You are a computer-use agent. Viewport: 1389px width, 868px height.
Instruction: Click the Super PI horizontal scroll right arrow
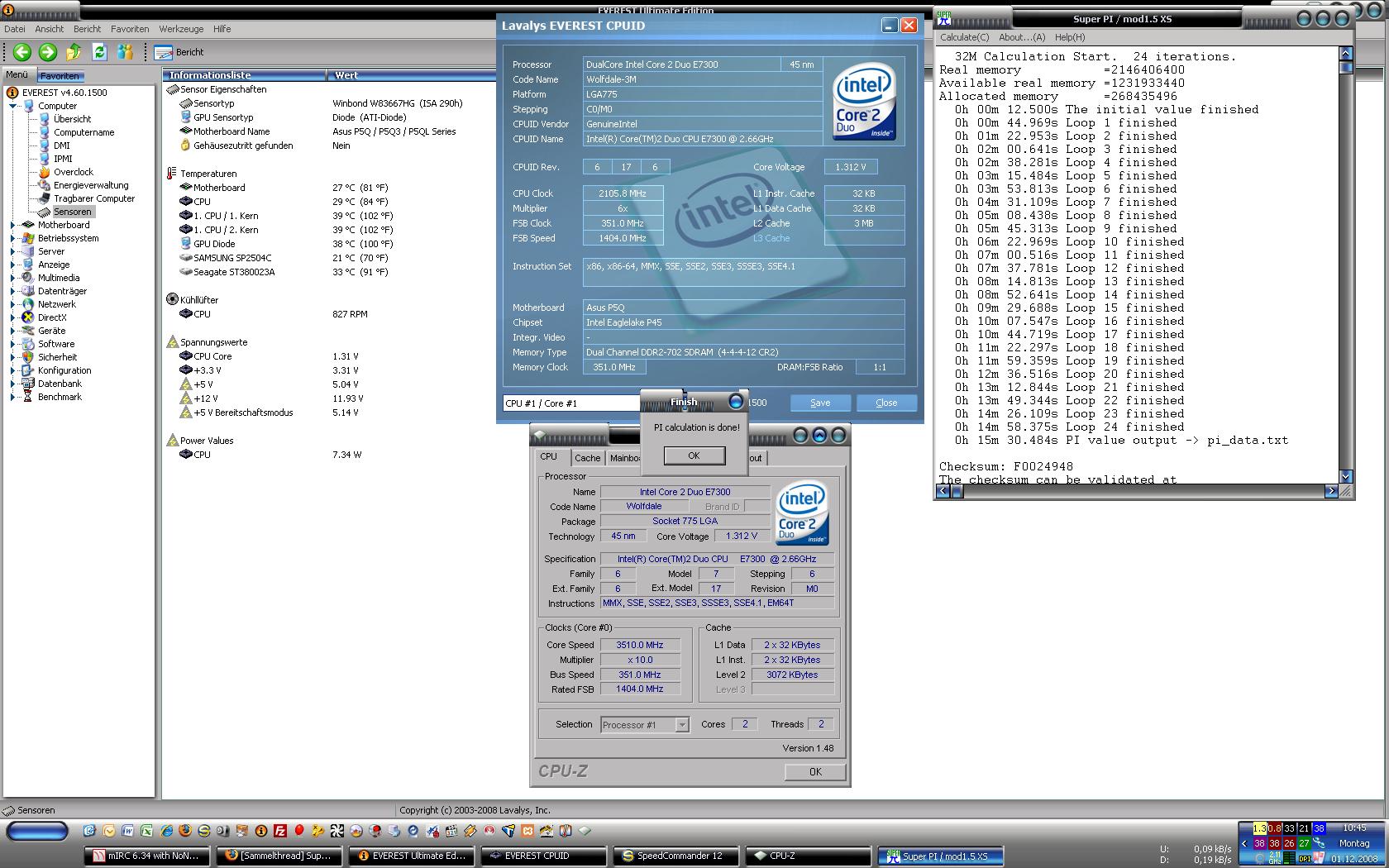pyautogui.click(x=1330, y=491)
